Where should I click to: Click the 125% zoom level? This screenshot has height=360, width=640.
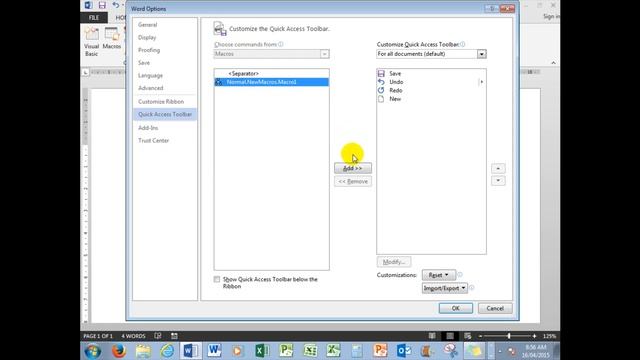coord(549,336)
